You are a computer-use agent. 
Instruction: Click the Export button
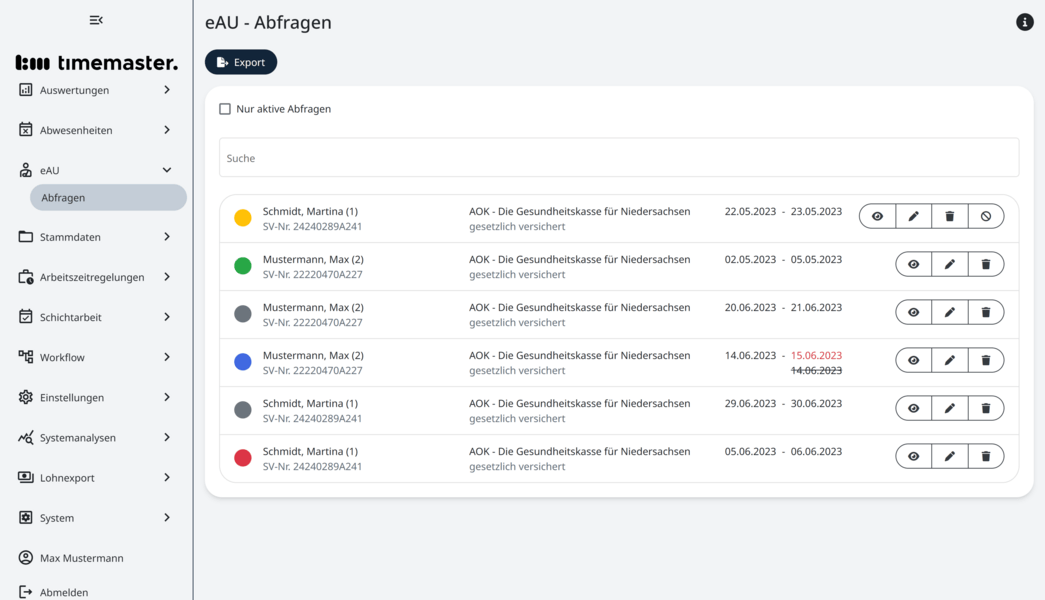pos(241,62)
